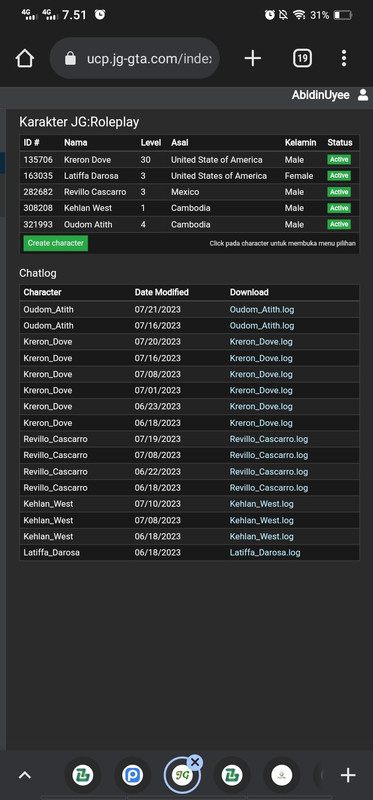Viewport: 373px width, 800px height.
Task: Select character row Revillo Cascarro
Action: [x=189, y=192]
